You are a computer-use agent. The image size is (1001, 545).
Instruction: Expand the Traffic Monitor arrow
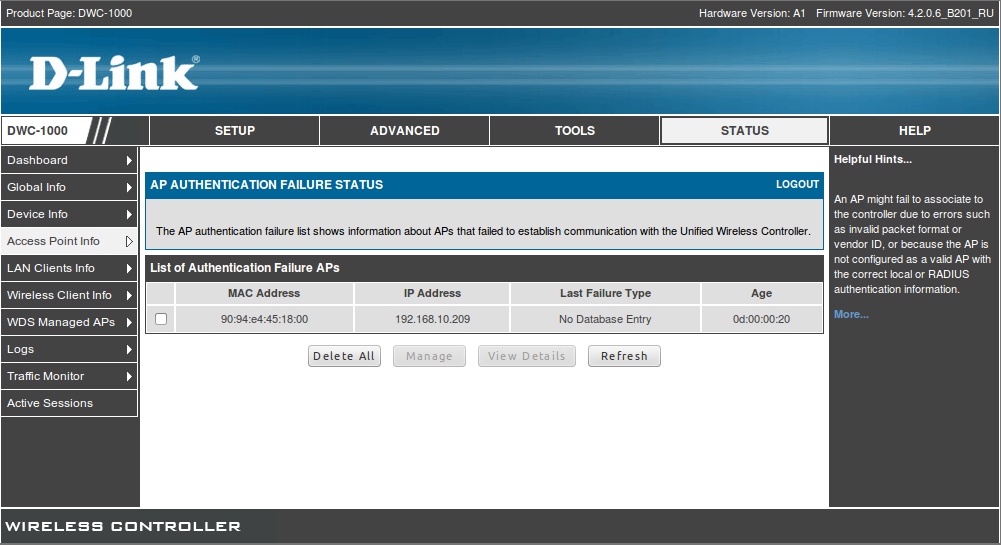[129, 376]
